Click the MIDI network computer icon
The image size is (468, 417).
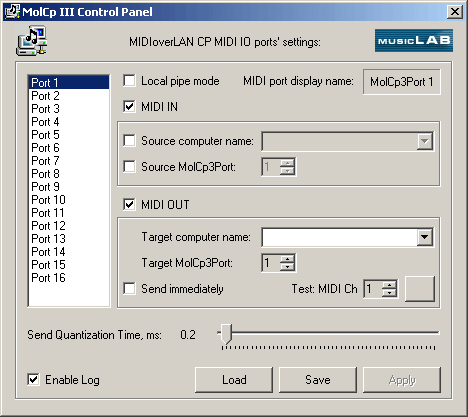tap(32, 41)
